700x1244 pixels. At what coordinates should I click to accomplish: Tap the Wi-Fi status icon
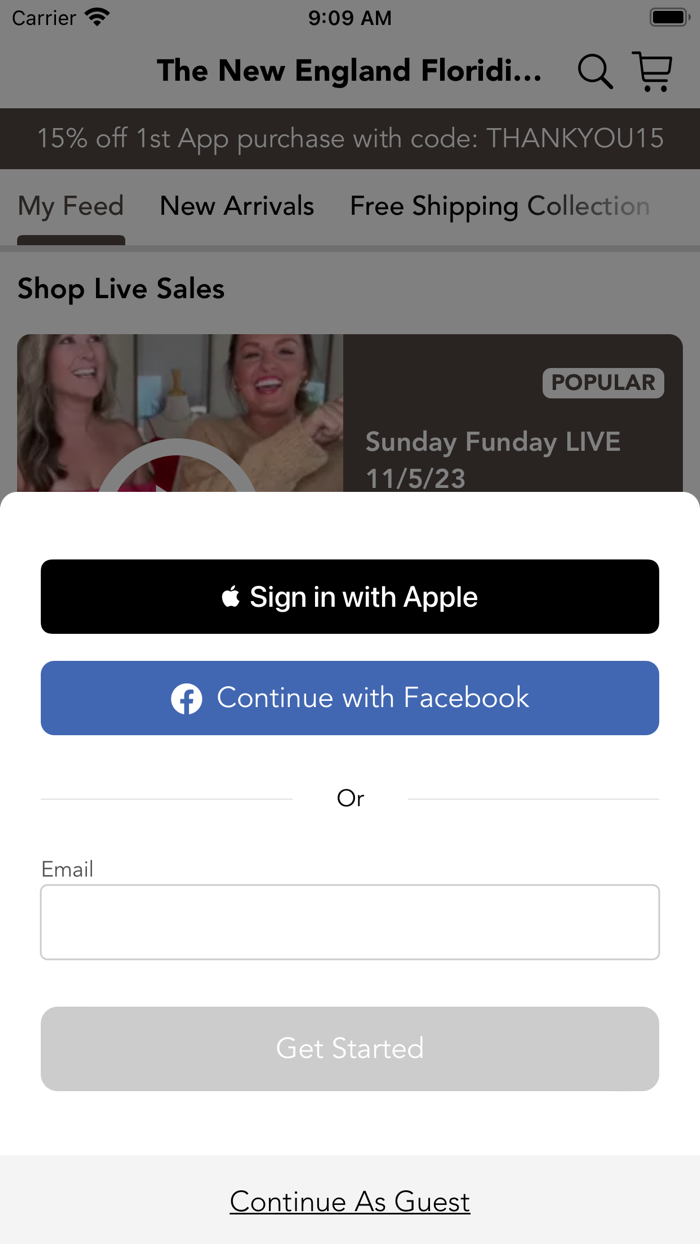point(97,18)
